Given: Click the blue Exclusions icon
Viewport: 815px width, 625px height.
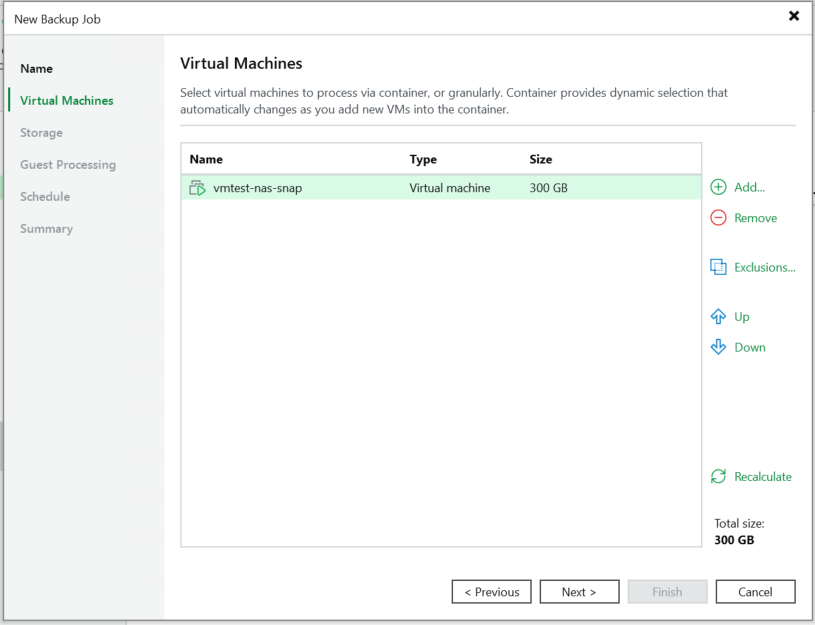Looking at the screenshot, I should coord(718,267).
